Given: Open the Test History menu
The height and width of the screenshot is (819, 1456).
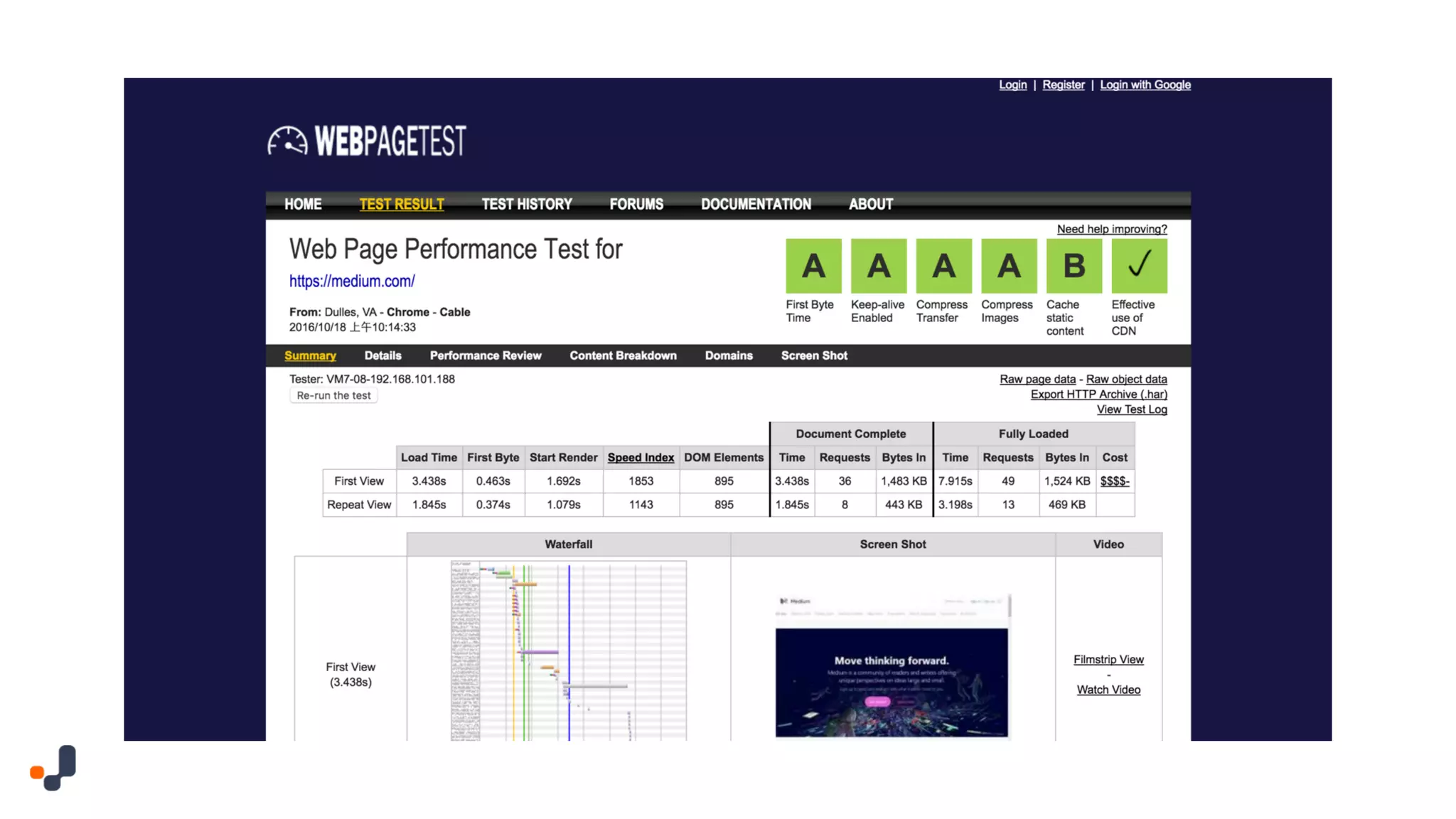Looking at the screenshot, I should point(526,205).
